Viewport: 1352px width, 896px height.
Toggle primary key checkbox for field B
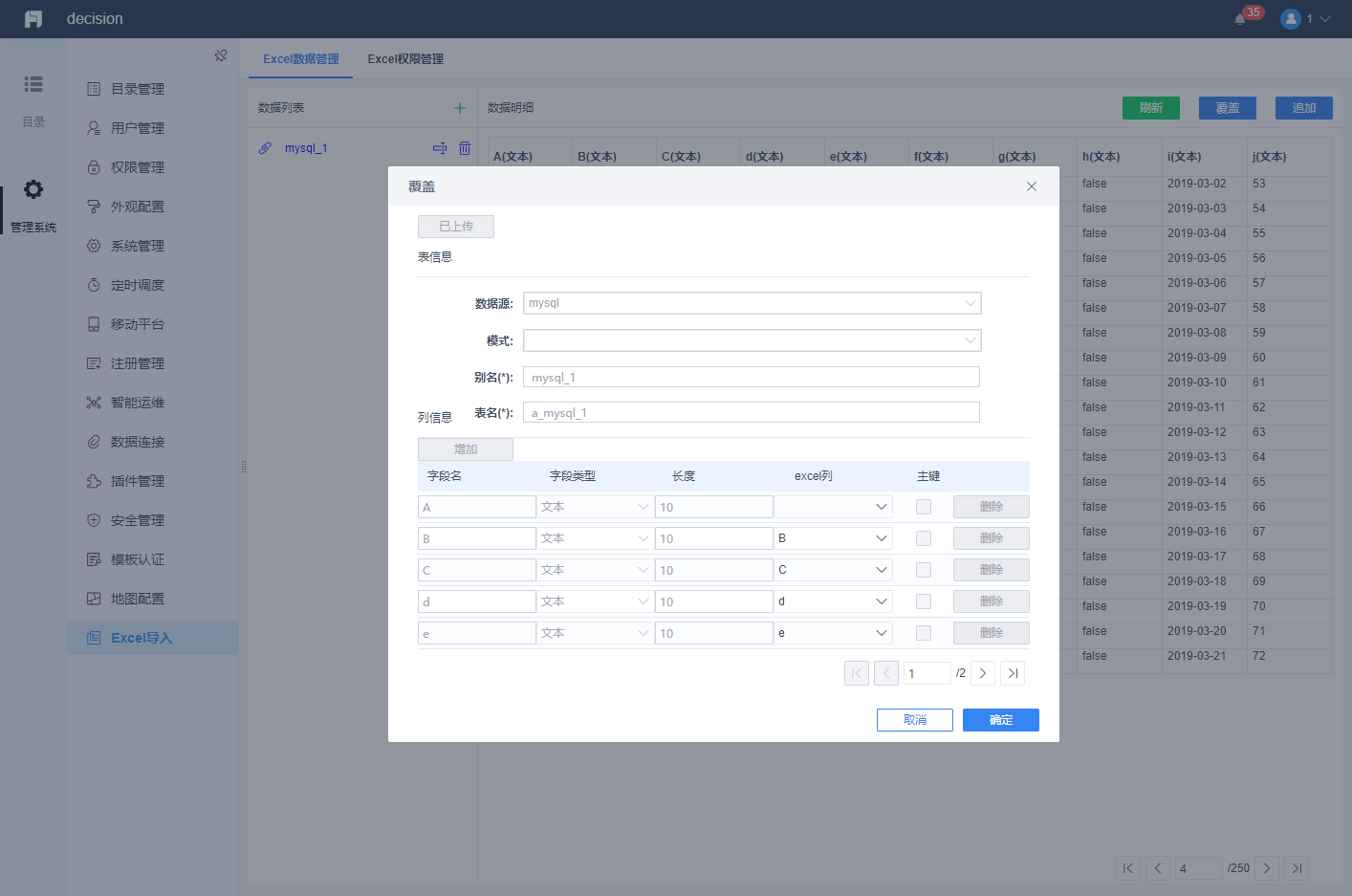point(924,538)
